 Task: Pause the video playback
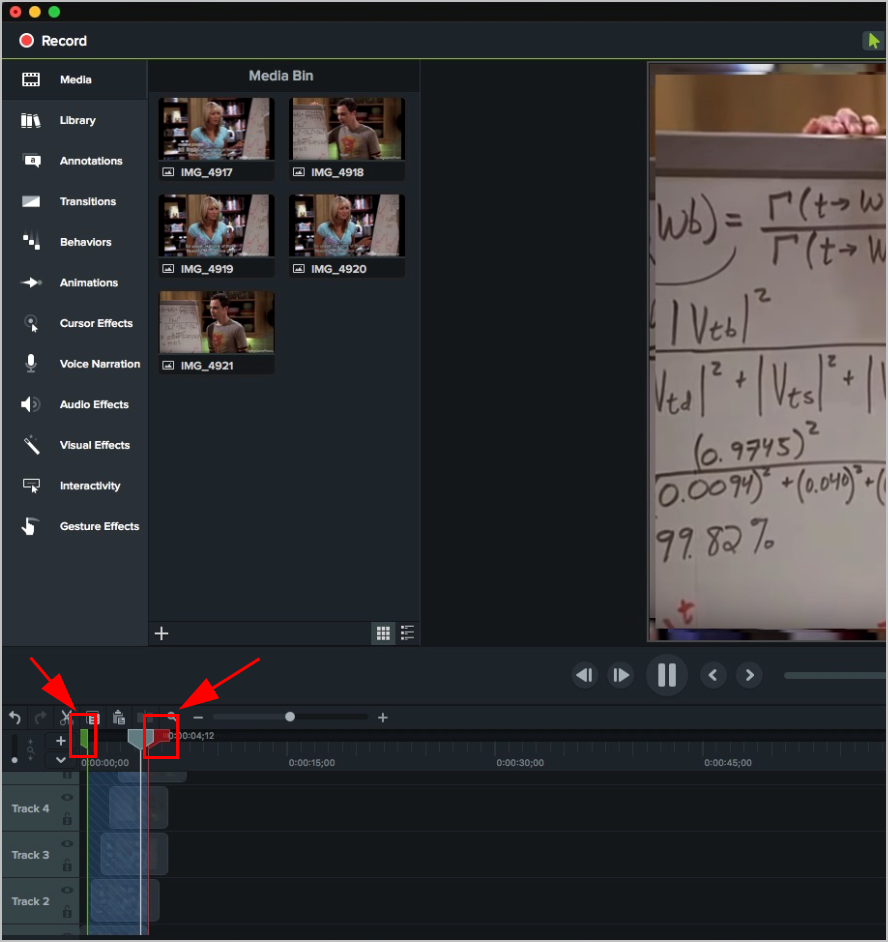[x=667, y=675]
